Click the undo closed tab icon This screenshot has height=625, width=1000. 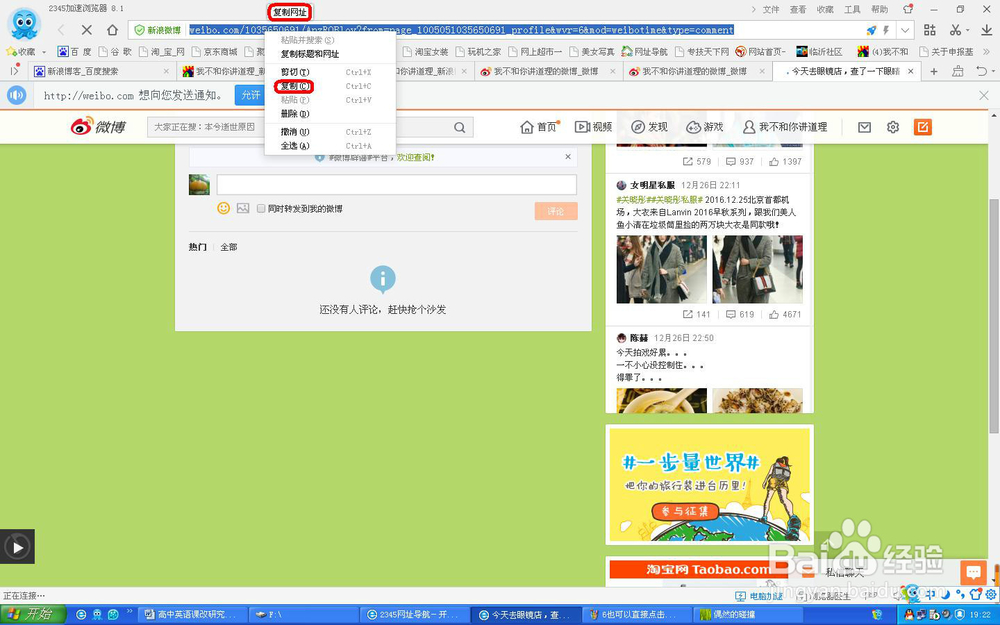[983, 71]
